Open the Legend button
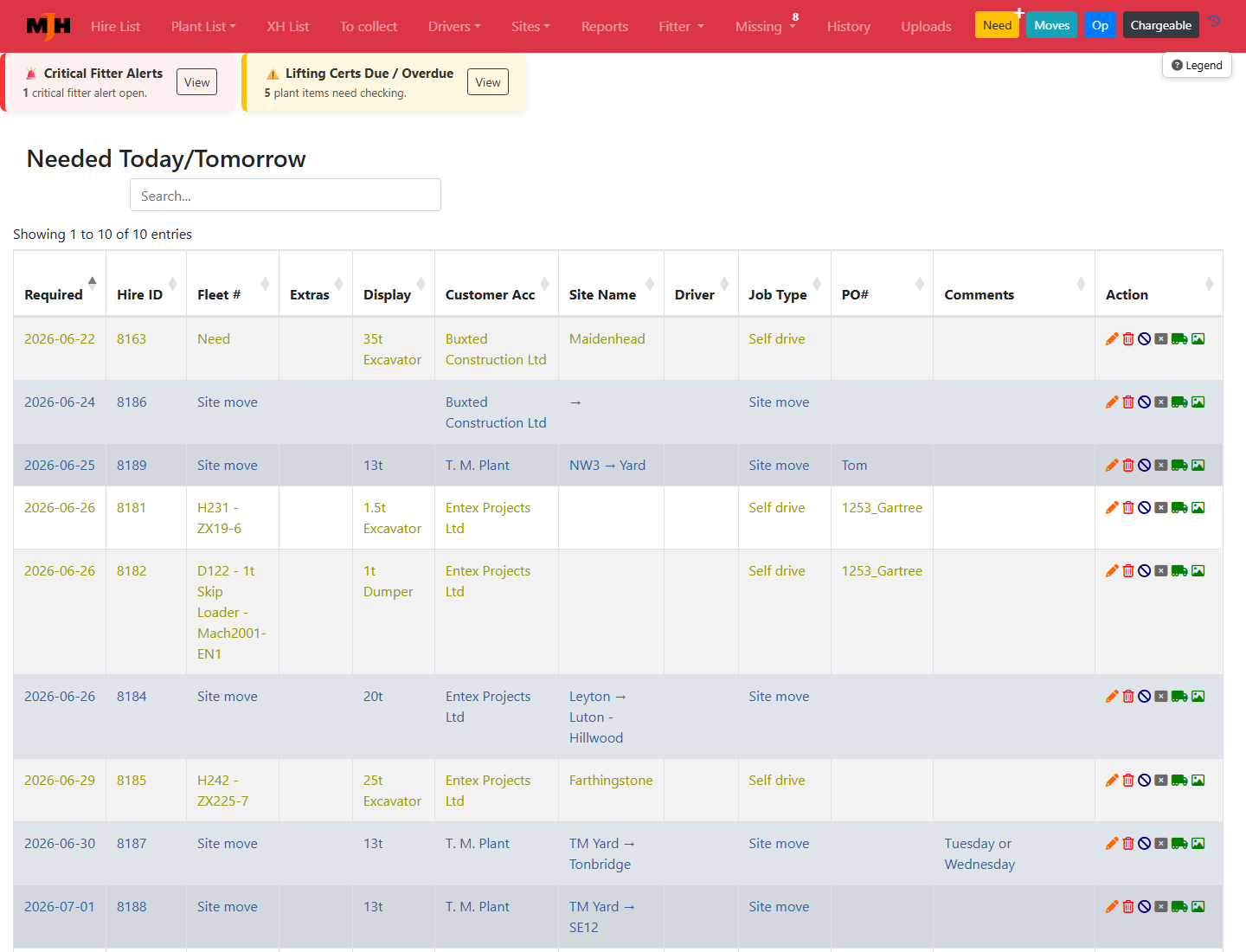 point(1197,65)
